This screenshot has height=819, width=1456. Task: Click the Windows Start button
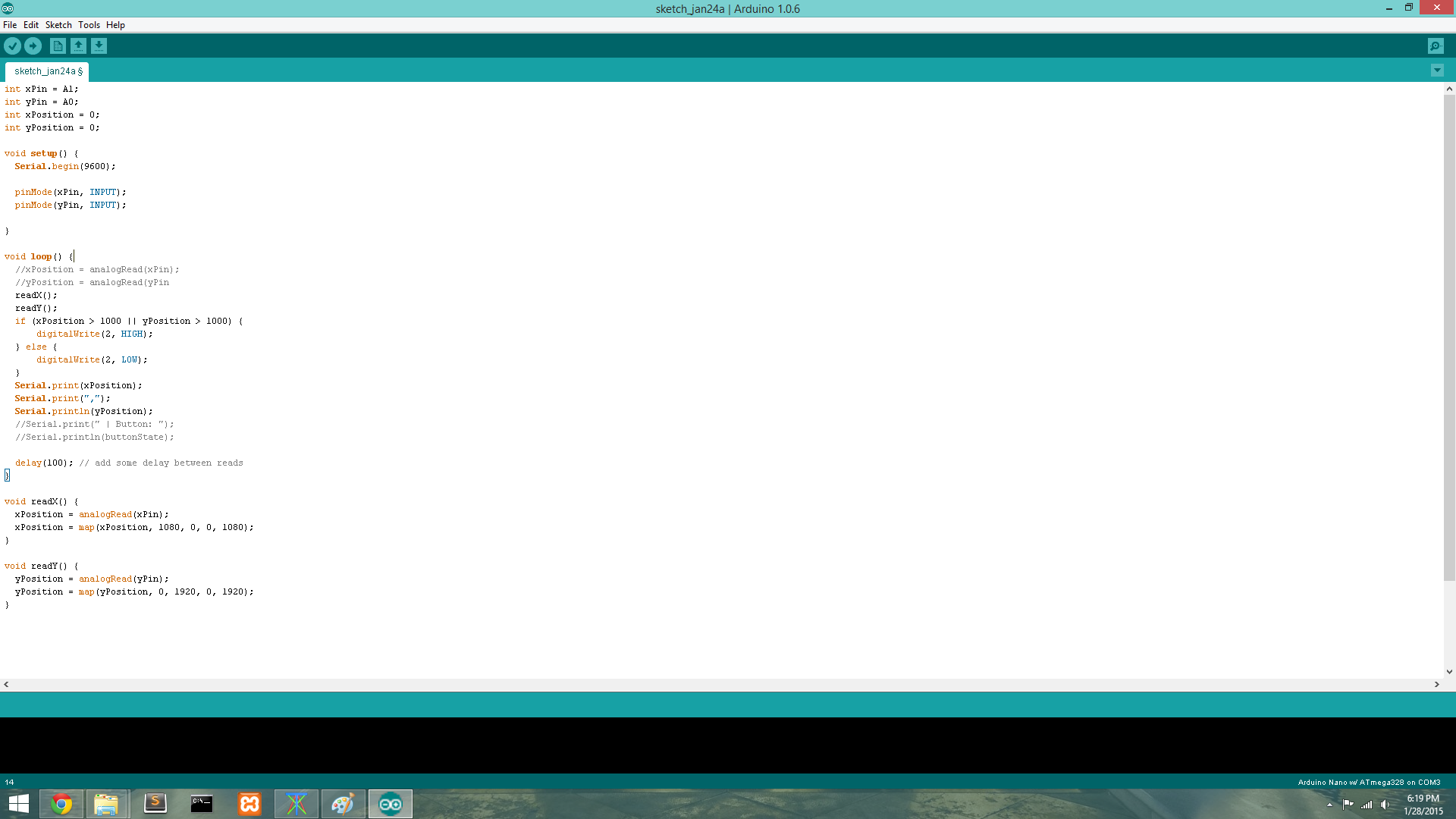pyautogui.click(x=18, y=804)
